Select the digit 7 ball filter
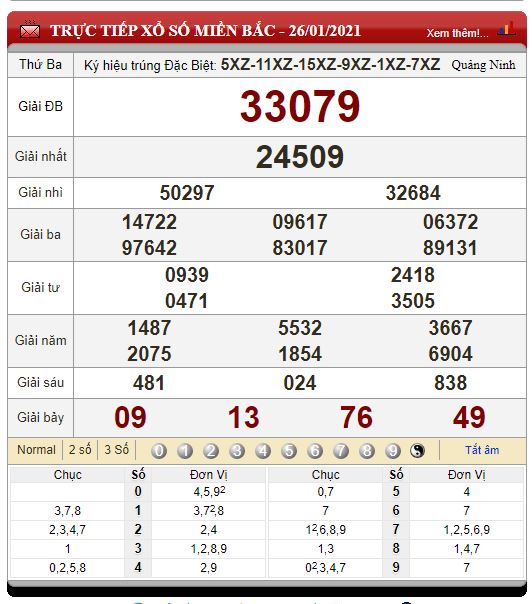Screen dimensions: 532x604 (341, 450)
